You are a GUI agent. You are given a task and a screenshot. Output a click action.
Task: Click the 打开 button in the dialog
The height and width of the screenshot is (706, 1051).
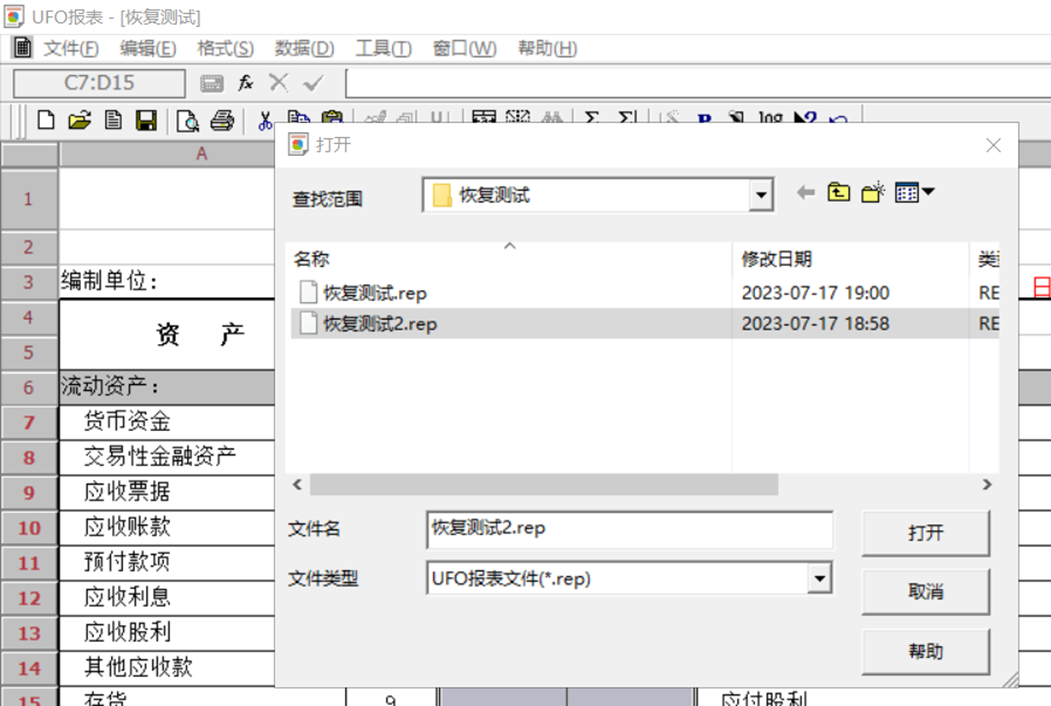(926, 533)
